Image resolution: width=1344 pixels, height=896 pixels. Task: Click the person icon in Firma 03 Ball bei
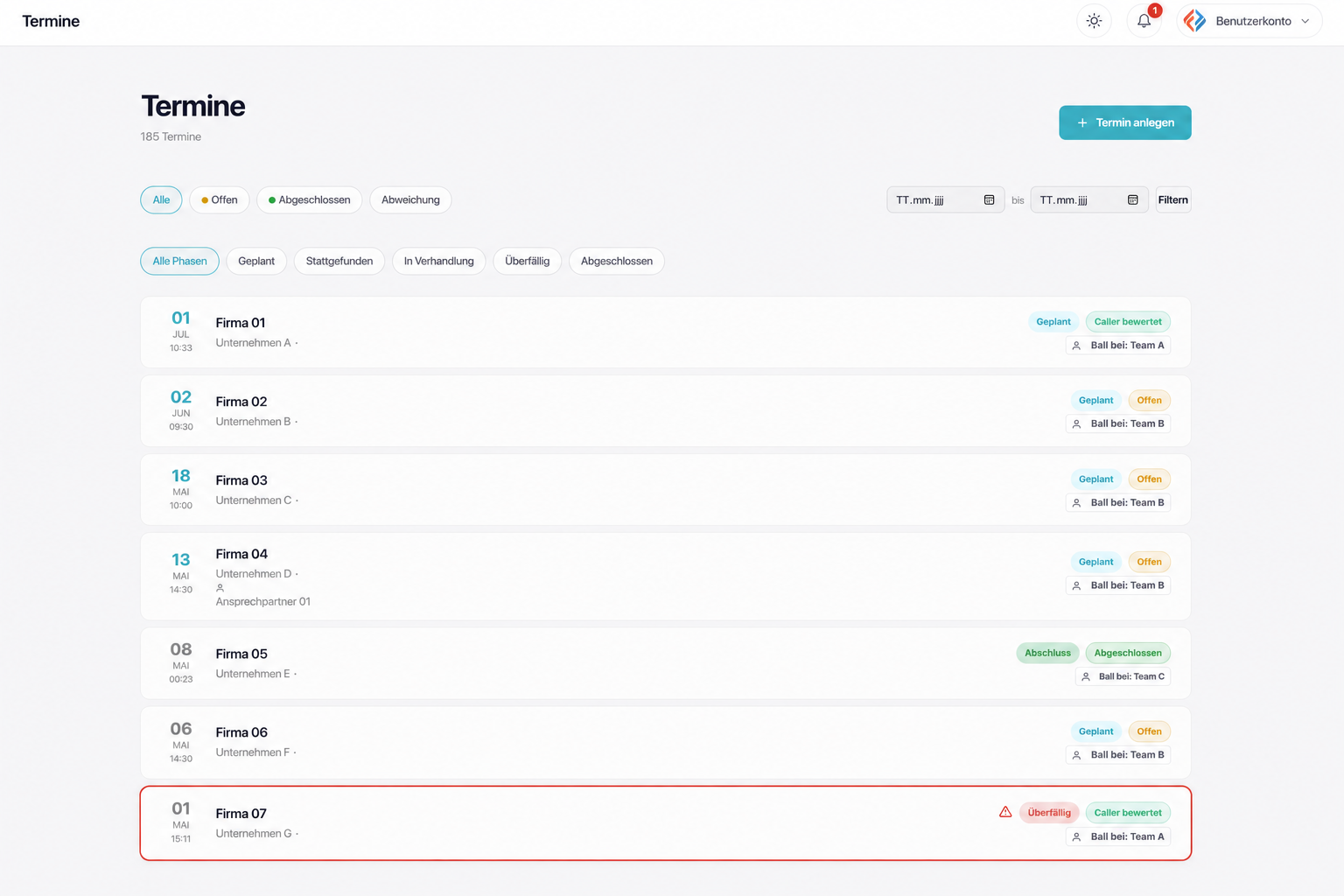coord(1077,503)
